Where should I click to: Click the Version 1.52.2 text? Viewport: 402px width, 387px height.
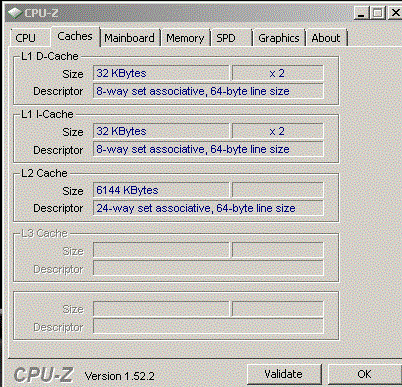[x=120, y=376]
